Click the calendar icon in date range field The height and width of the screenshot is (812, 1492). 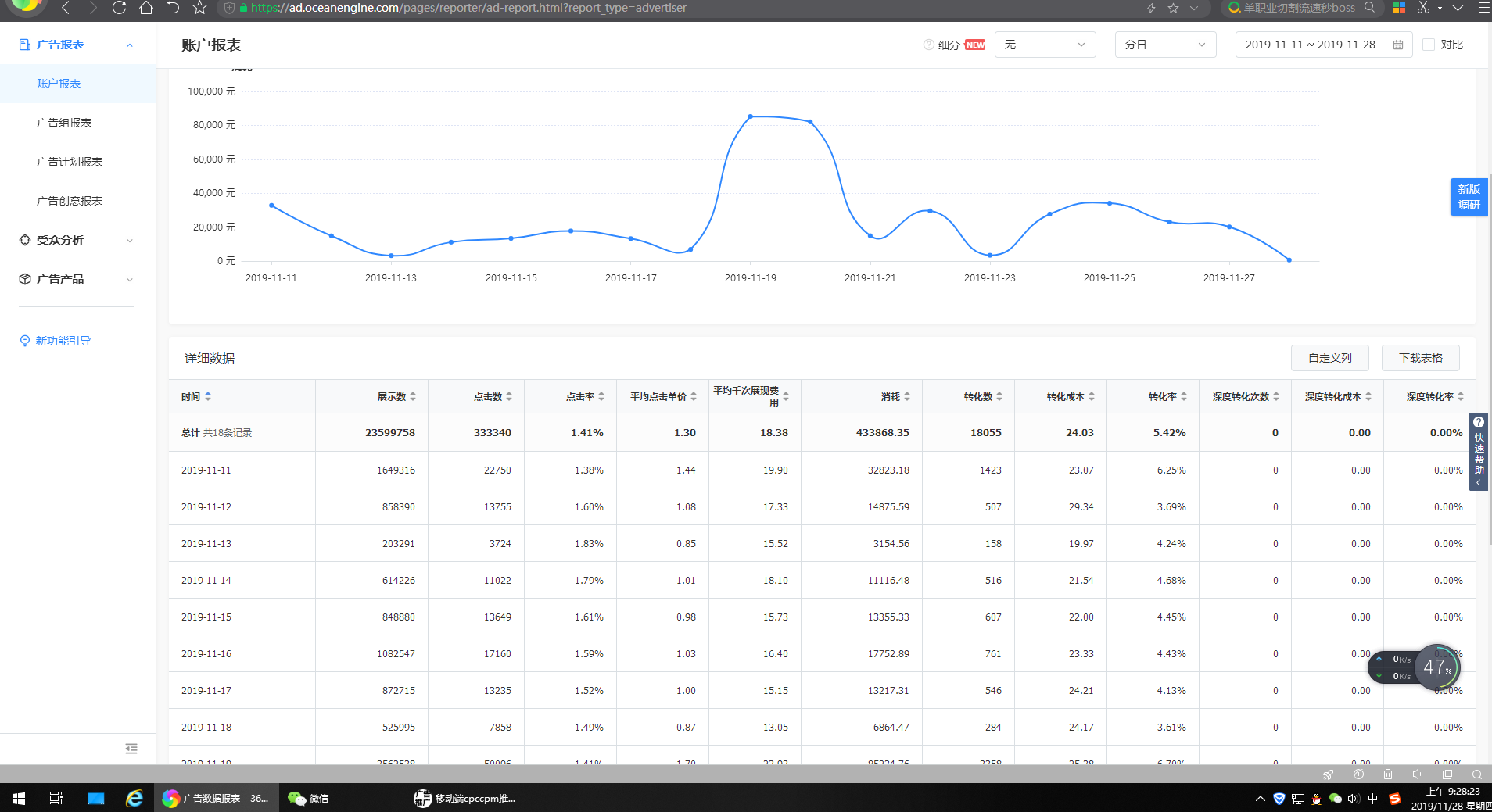(x=1398, y=45)
